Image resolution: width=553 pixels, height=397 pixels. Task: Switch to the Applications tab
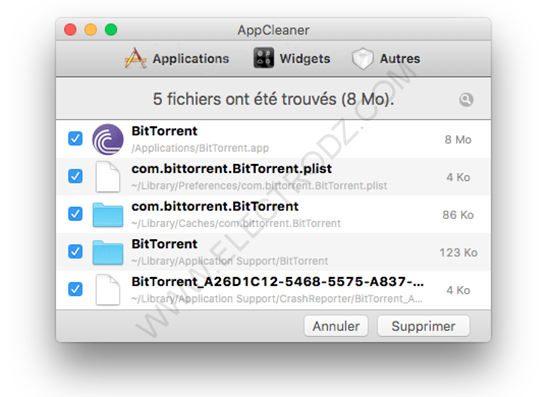[x=177, y=59]
